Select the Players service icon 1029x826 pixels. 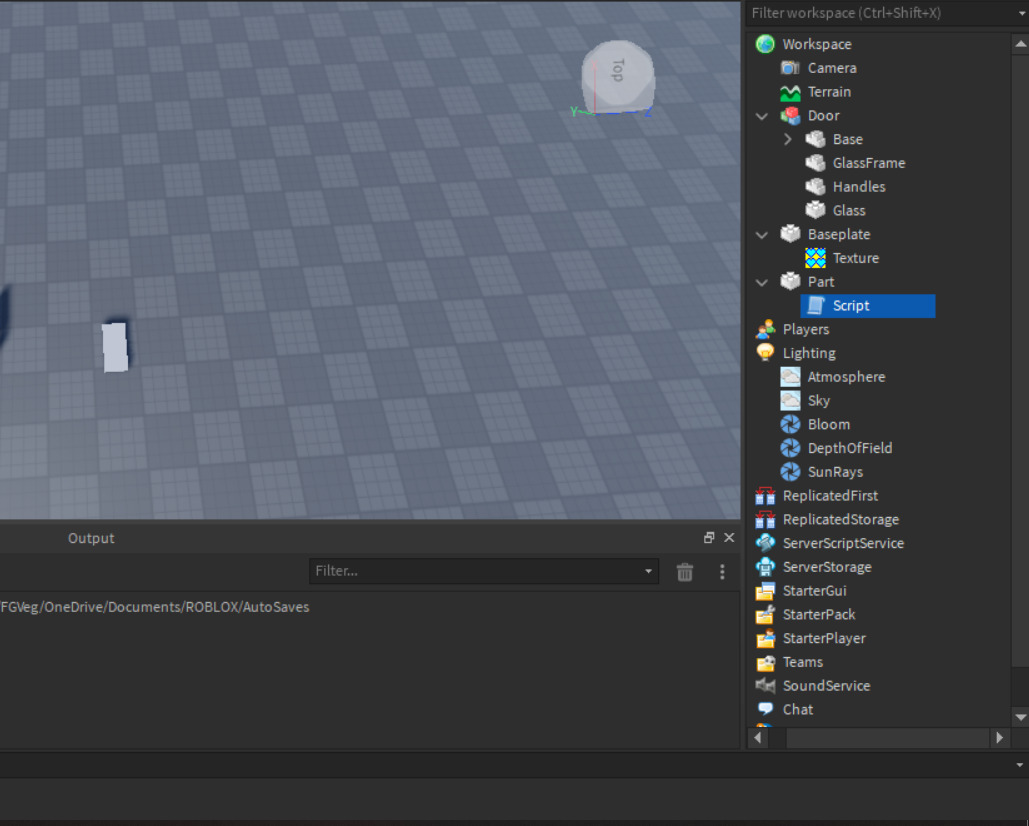(764, 329)
